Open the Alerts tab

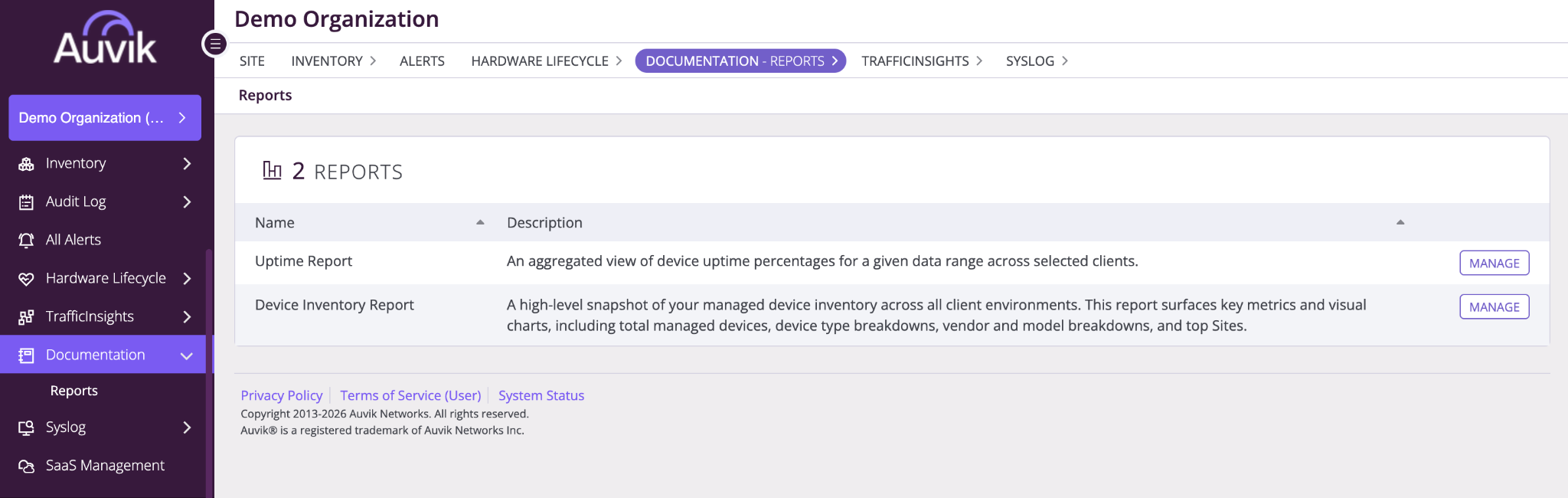[422, 61]
